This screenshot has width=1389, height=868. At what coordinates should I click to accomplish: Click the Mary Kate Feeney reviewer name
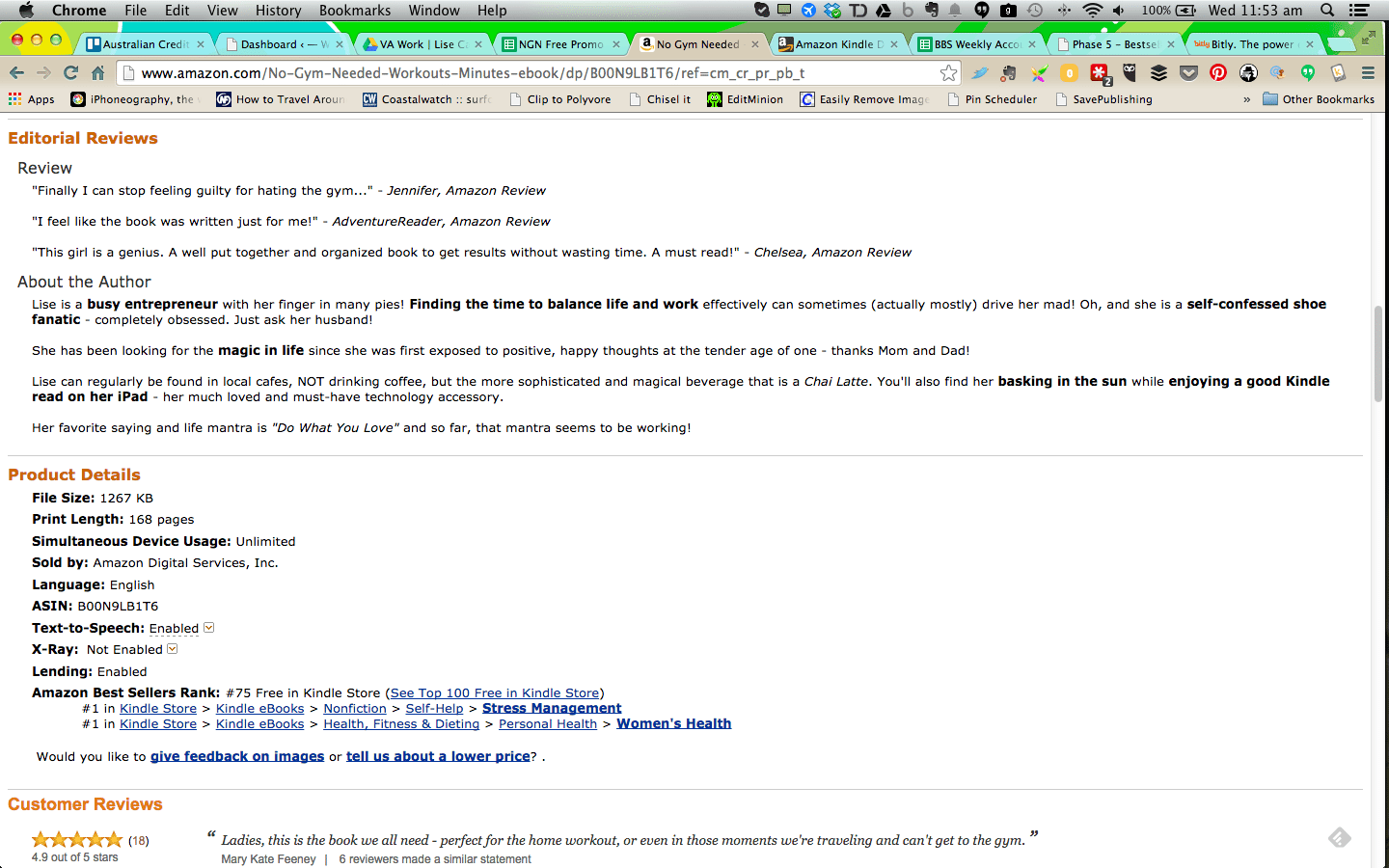point(268,858)
